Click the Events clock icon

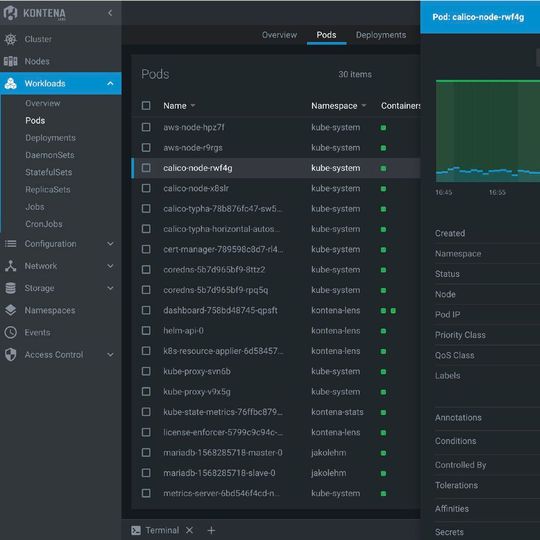tap(10, 332)
